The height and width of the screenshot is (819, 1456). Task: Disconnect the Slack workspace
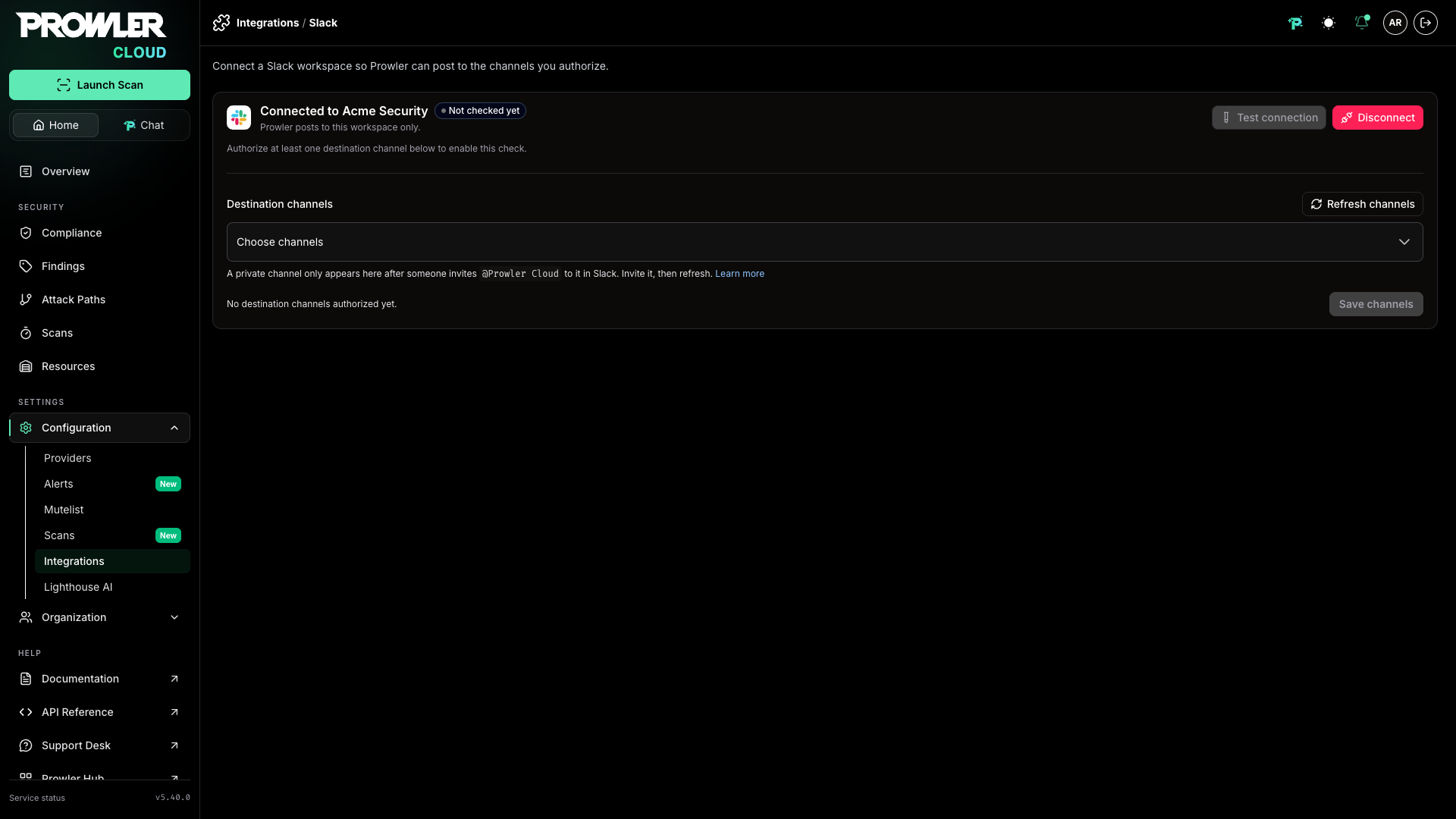pyautogui.click(x=1377, y=118)
